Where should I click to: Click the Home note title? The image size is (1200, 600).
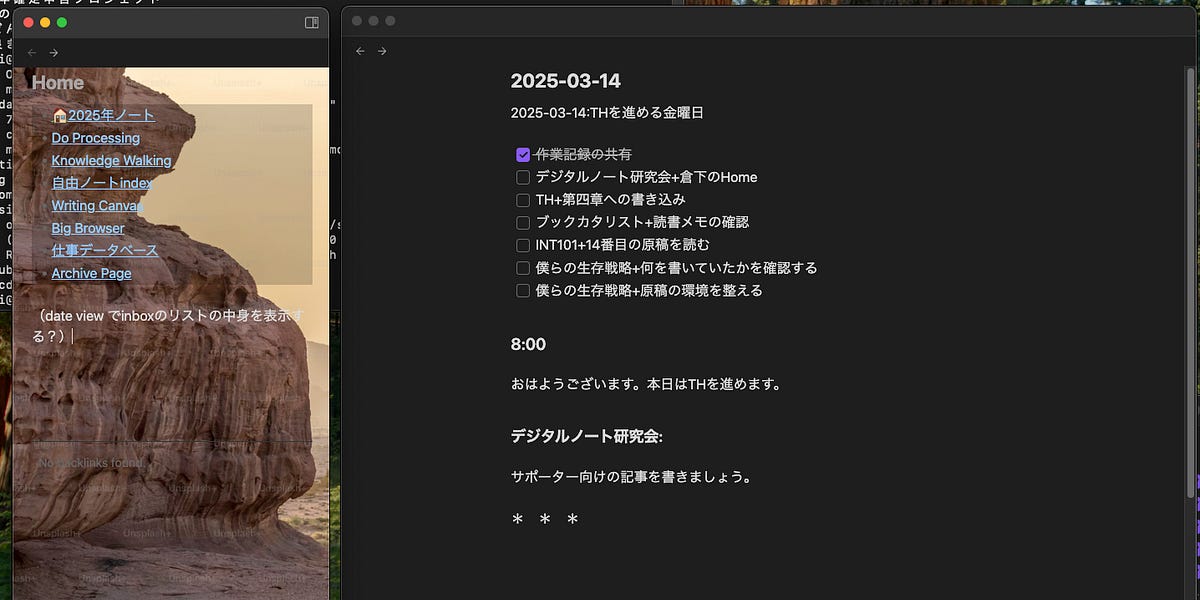(x=58, y=83)
